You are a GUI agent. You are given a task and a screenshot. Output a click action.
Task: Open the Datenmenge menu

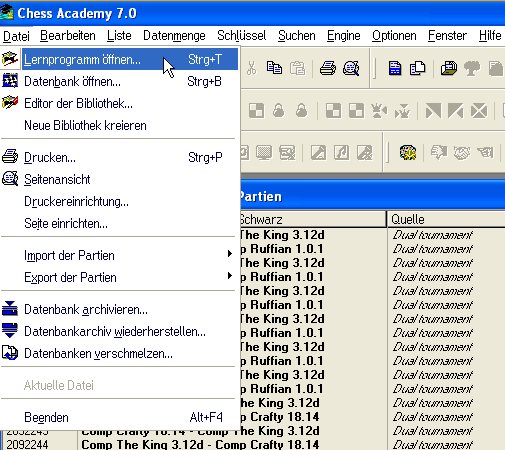pyautogui.click(x=174, y=36)
